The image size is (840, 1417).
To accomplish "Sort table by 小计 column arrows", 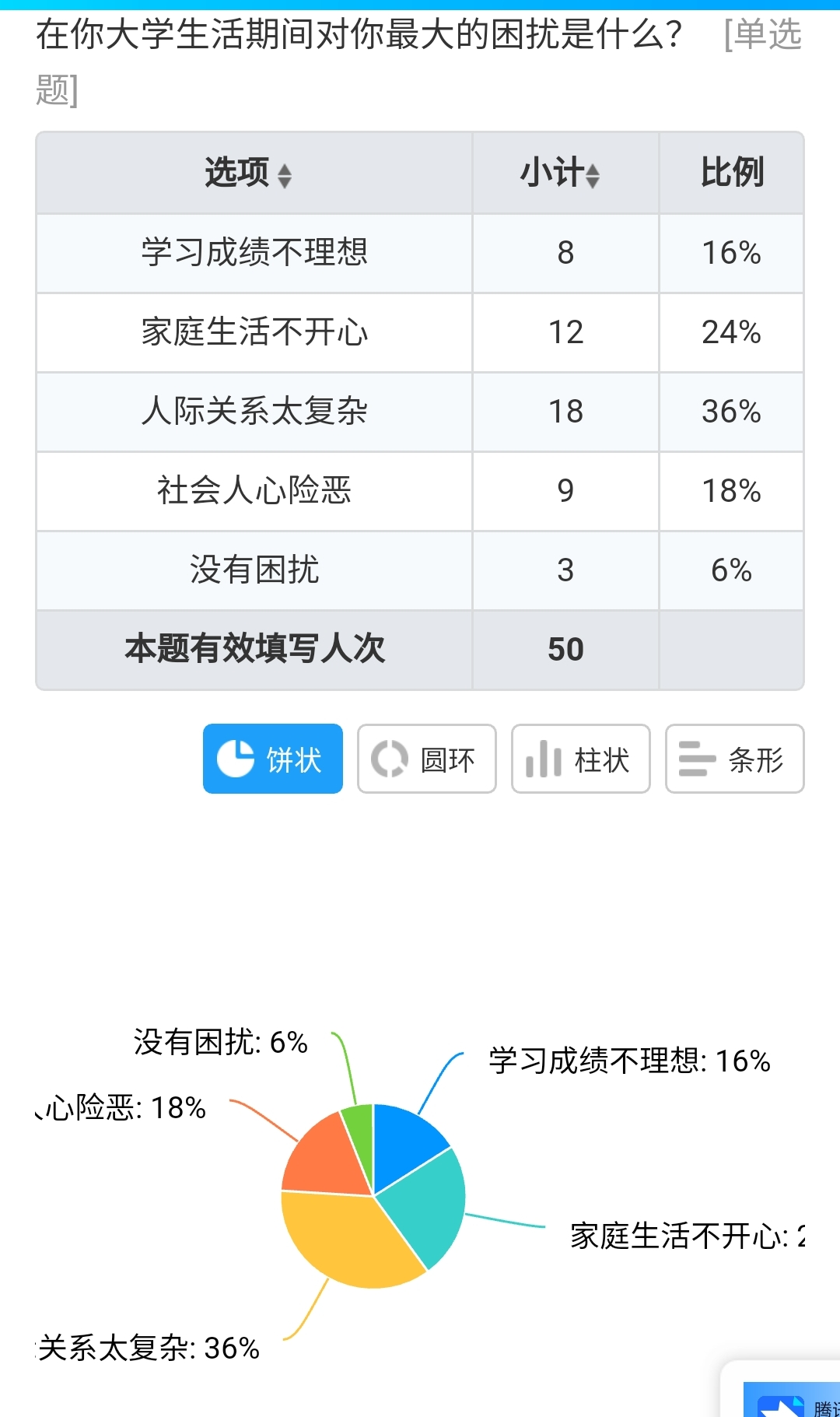I will [593, 176].
